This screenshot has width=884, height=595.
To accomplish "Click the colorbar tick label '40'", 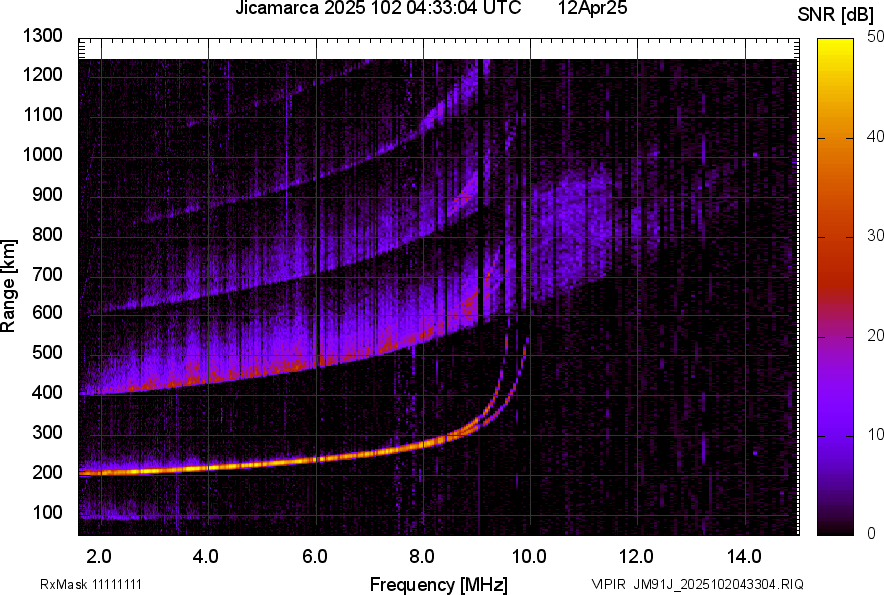I will [x=875, y=136].
